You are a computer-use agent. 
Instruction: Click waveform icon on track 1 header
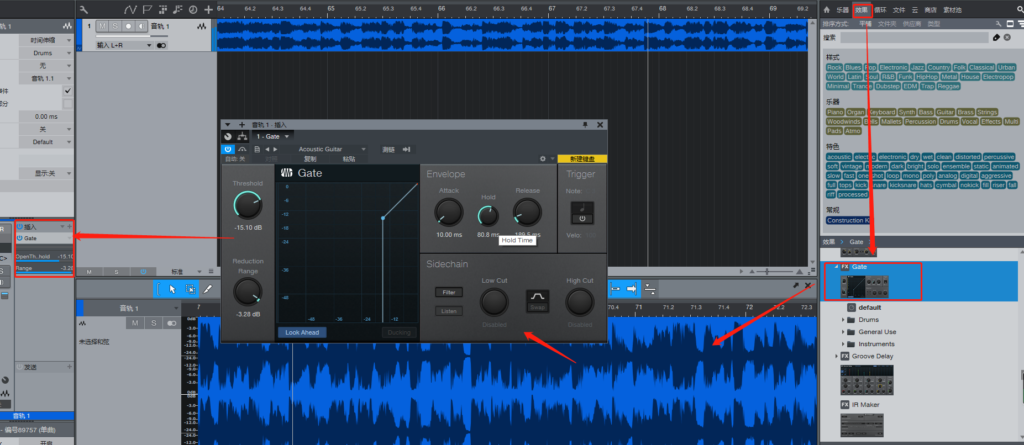(x=204, y=25)
